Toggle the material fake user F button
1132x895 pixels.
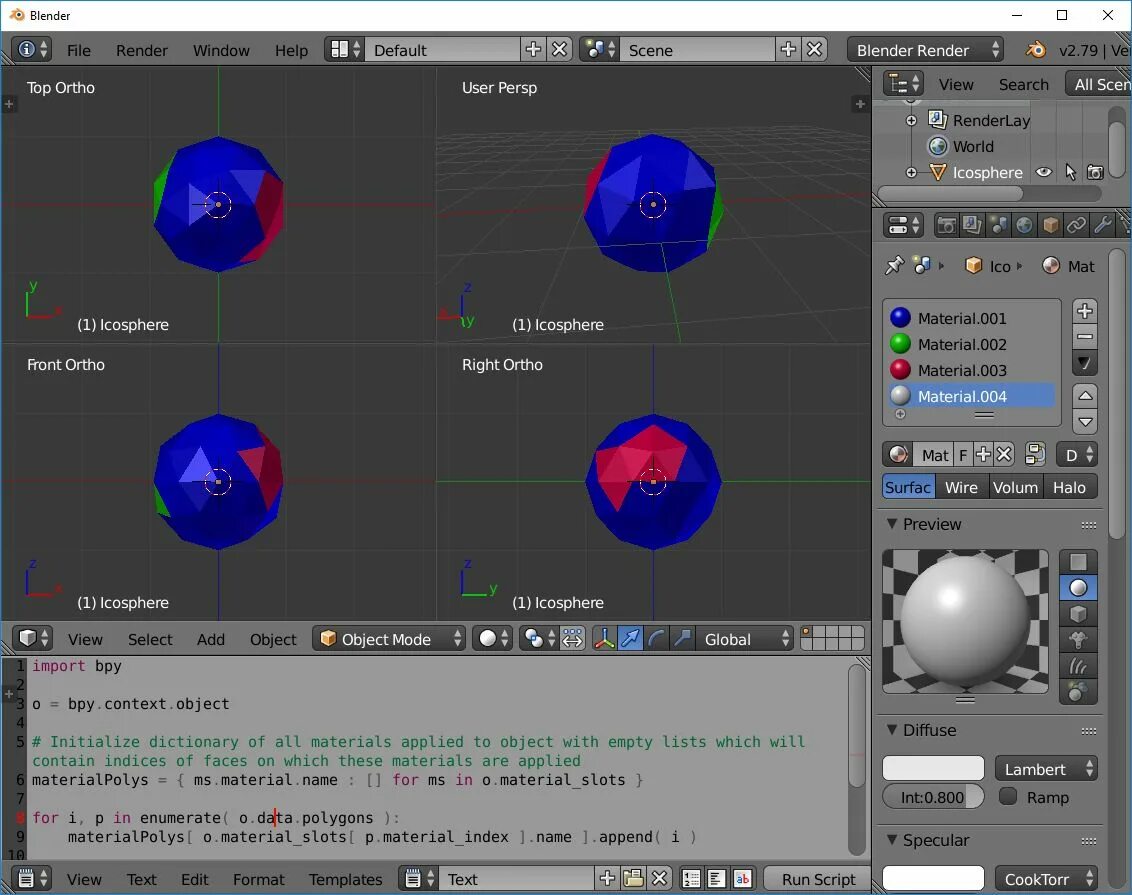962,455
